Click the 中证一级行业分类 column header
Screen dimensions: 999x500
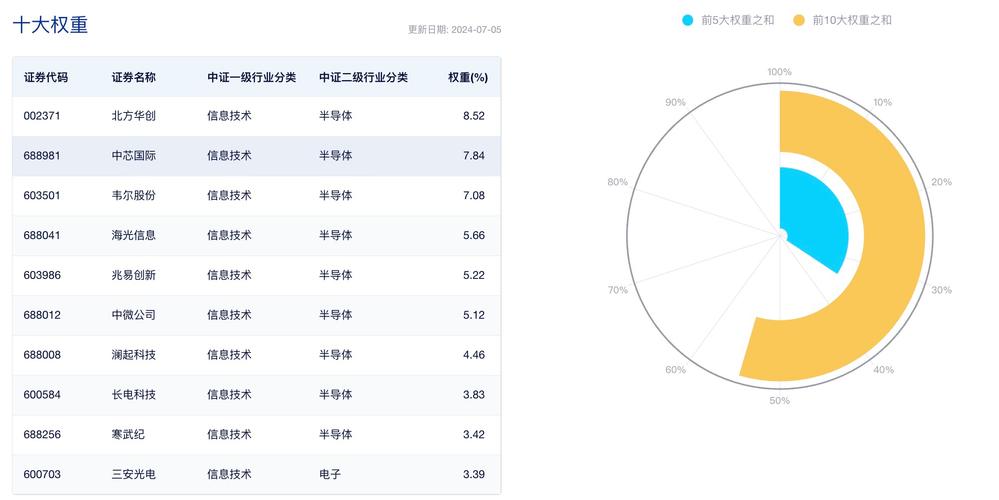coord(252,78)
